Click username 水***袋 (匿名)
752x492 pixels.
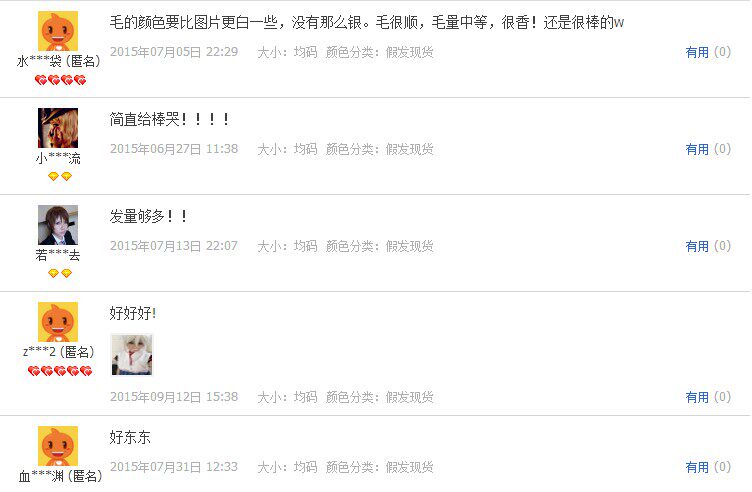point(59,61)
